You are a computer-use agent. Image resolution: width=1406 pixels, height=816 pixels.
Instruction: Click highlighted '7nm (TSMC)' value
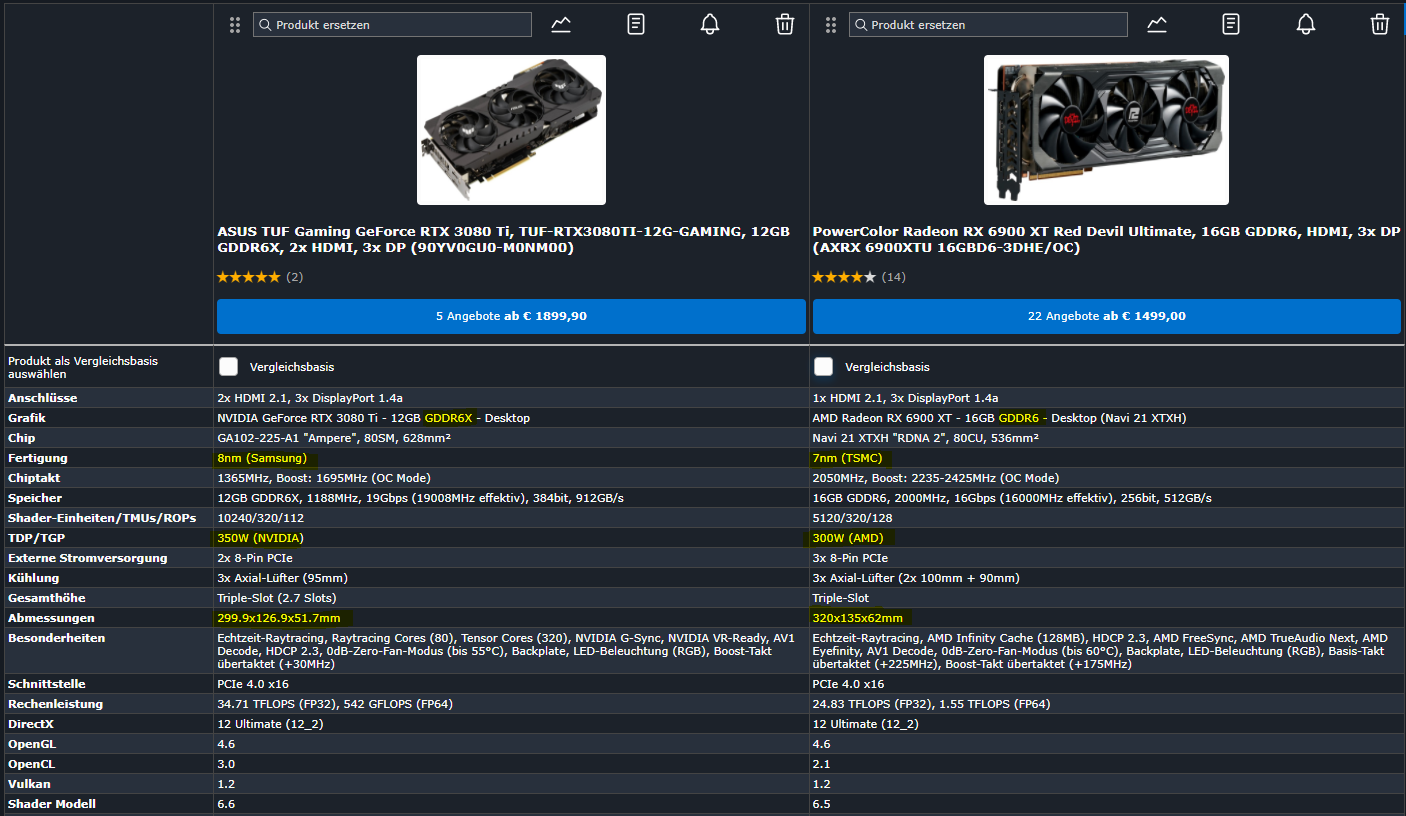pos(846,458)
